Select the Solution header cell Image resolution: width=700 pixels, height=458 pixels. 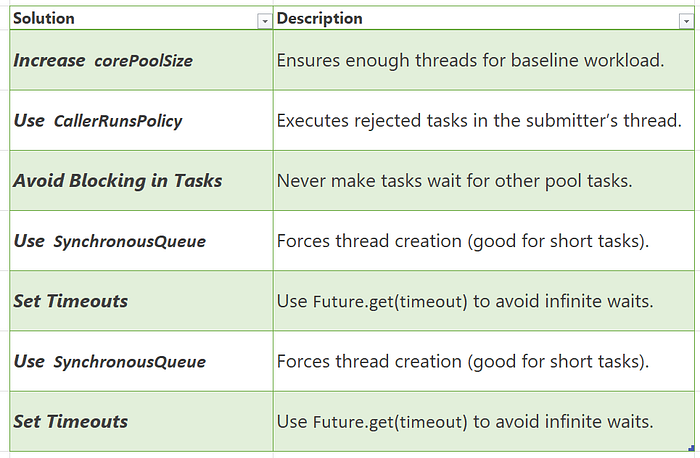pyautogui.click(x=141, y=18)
